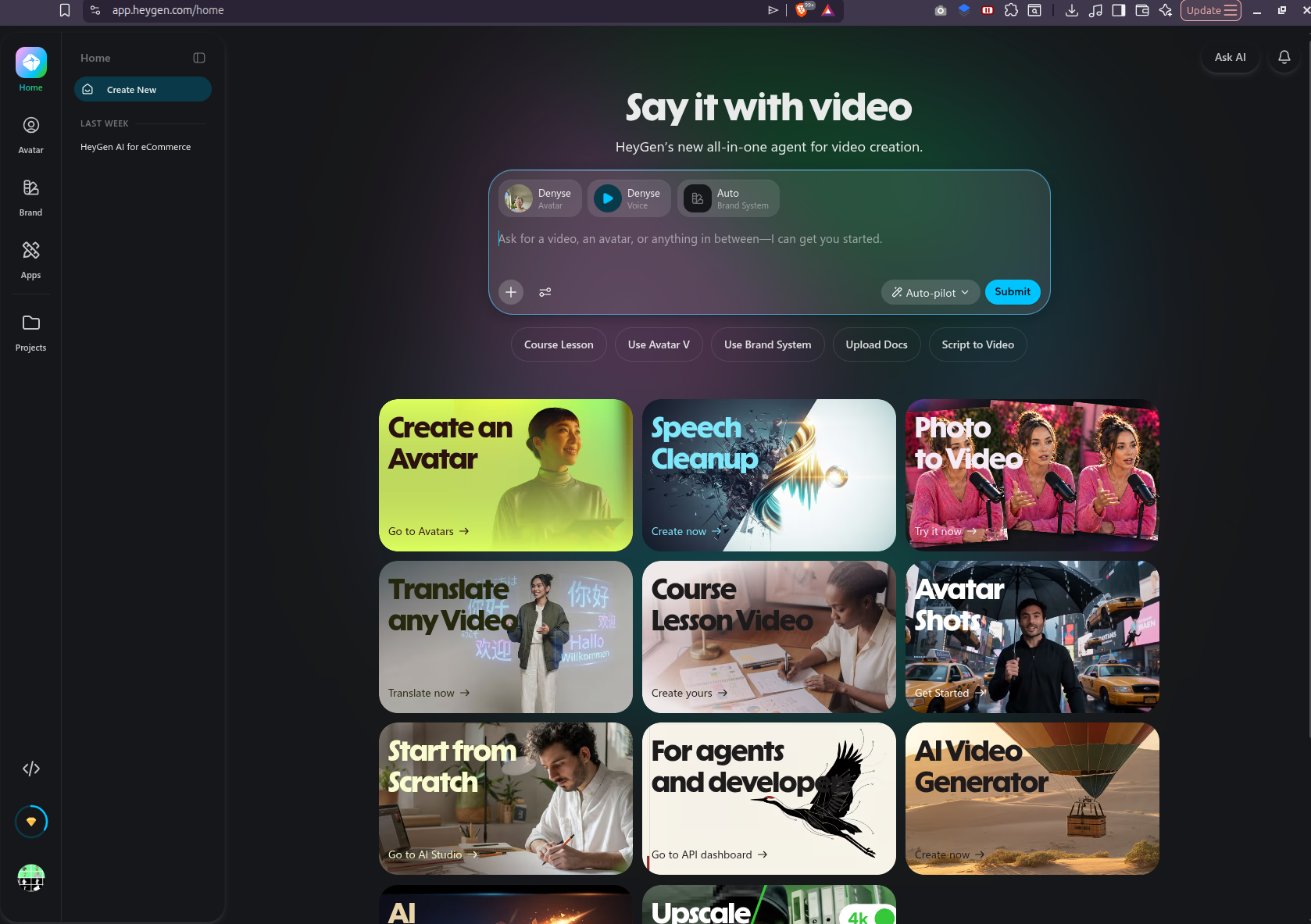Select Create New in the Home panel
This screenshot has height=924, width=1311.
tap(143, 89)
